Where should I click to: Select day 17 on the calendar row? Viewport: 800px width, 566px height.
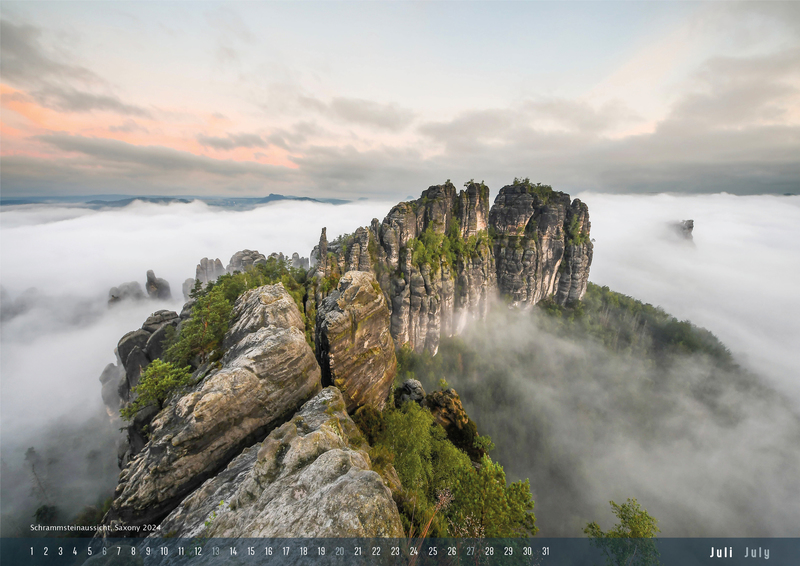(x=286, y=551)
